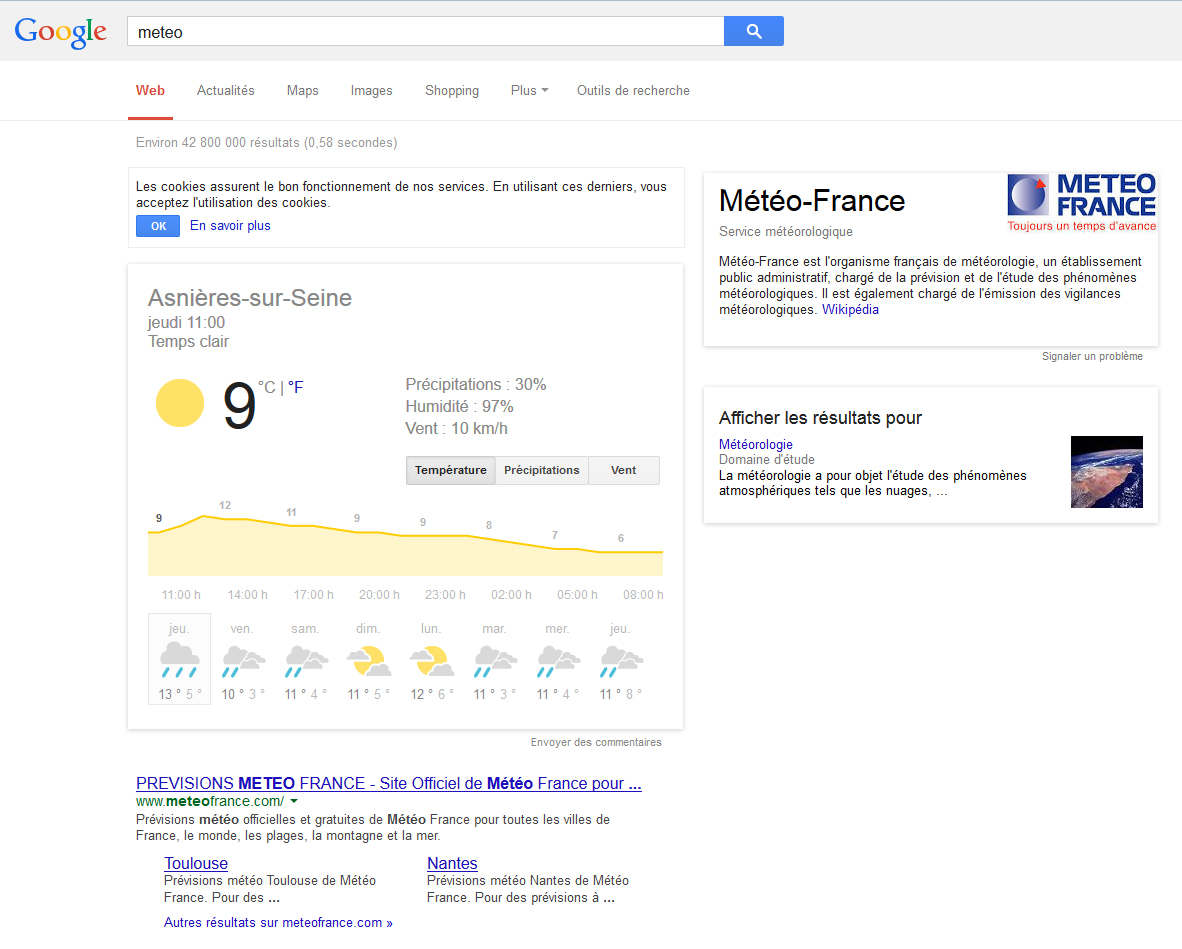
Task: Open Autres résultats sur meteofrance.com link
Action: pos(278,923)
